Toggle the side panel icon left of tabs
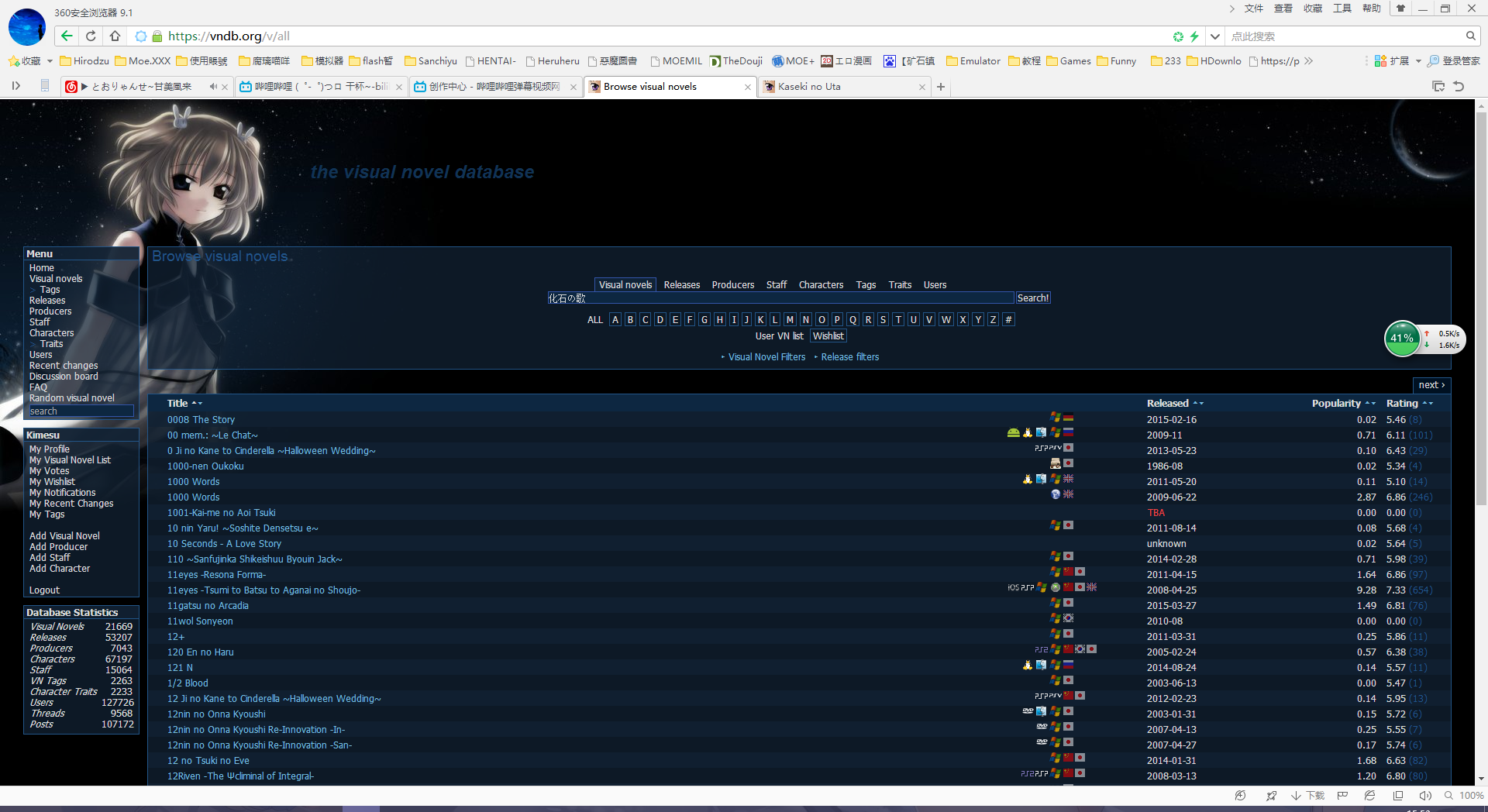The height and width of the screenshot is (812, 1488). (x=15, y=86)
